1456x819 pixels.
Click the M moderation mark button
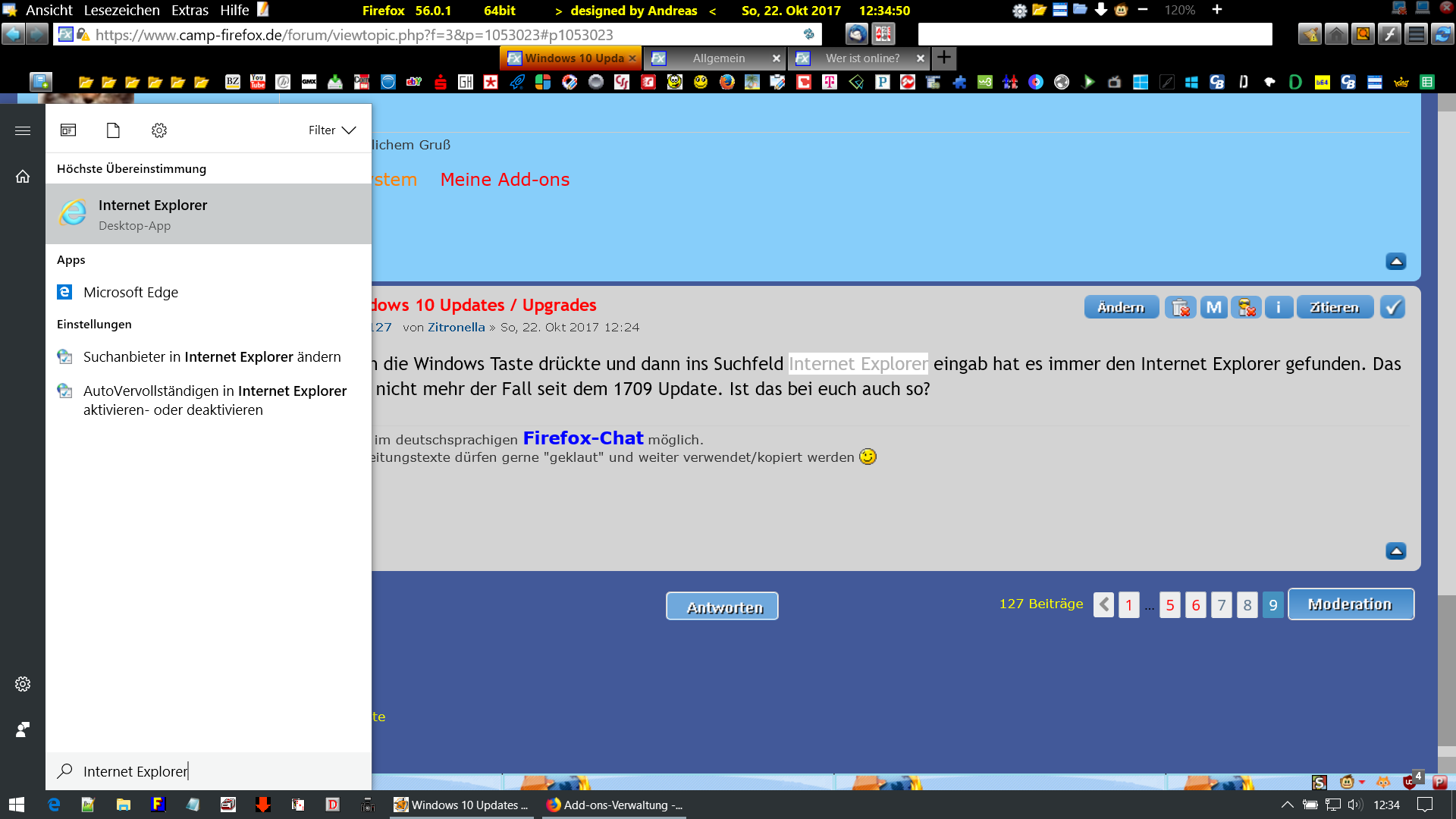point(1213,307)
